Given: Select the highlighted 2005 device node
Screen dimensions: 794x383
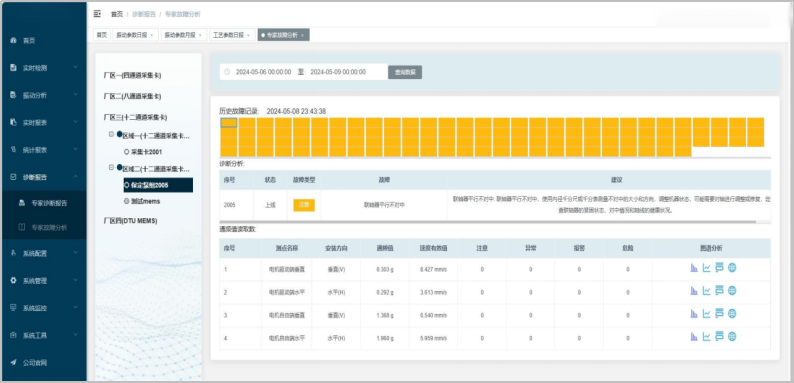Looking at the screenshot, I should click(158, 185).
